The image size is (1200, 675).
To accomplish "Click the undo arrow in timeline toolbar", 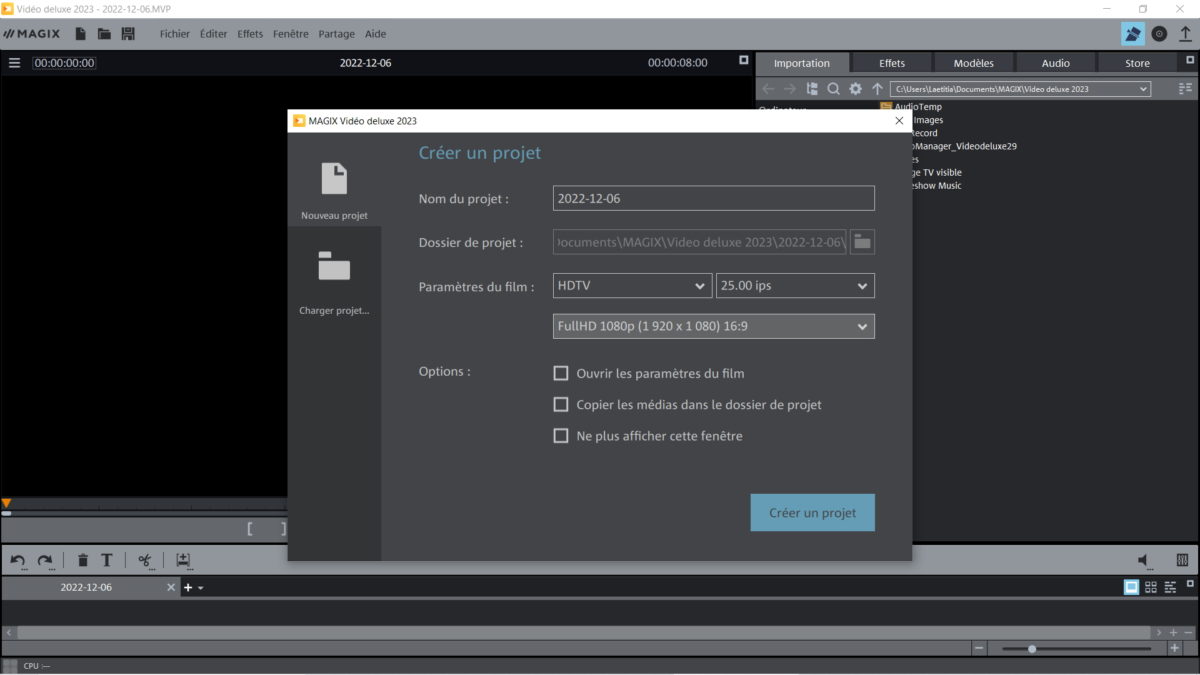I will pyautogui.click(x=18, y=561).
